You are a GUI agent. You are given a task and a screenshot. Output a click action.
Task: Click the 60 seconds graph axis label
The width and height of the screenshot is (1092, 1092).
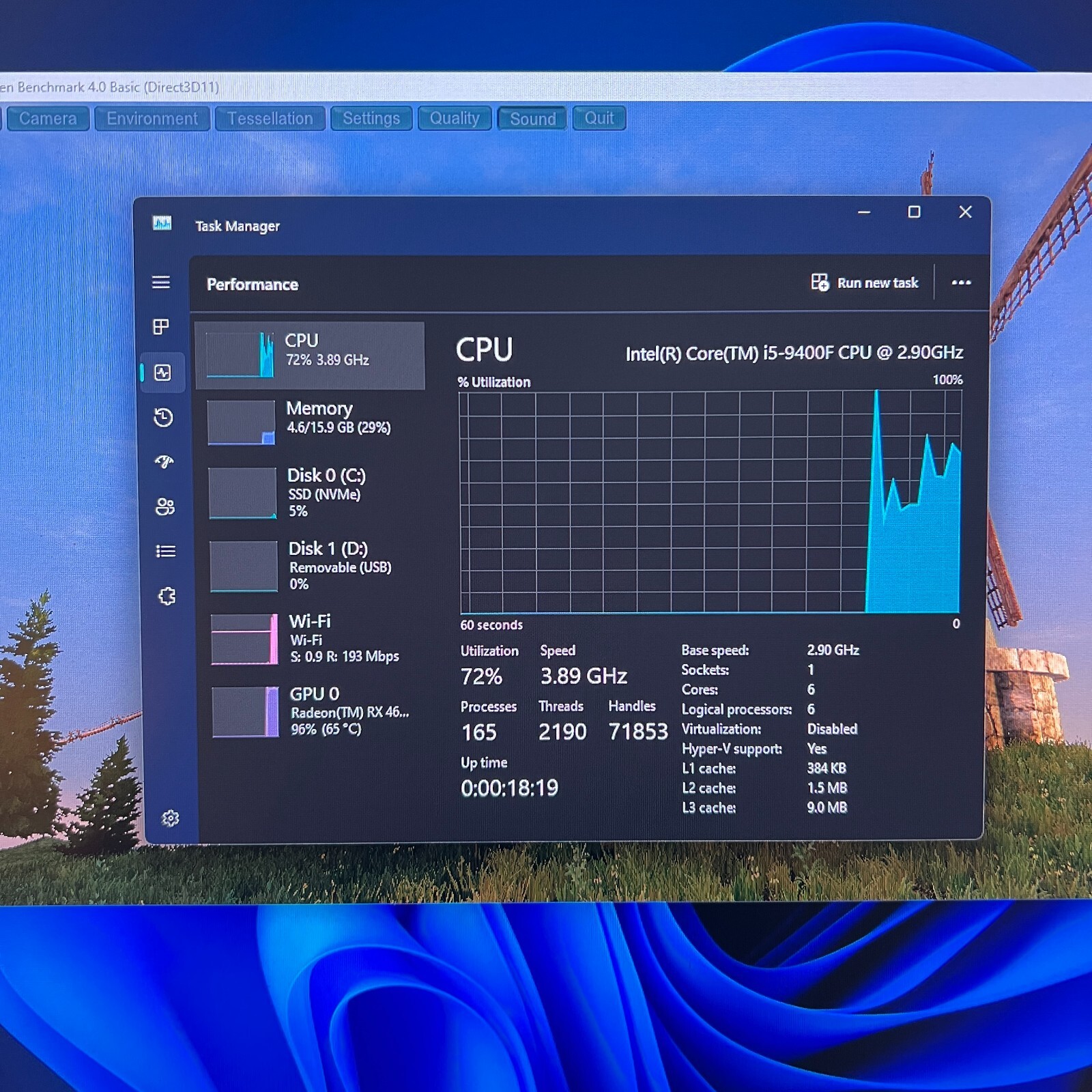(x=491, y=624)
